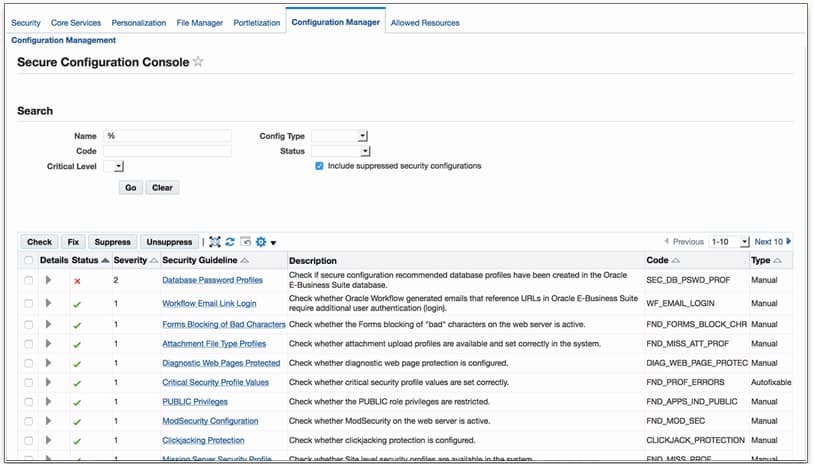Click the green check status for PUBLIC Privileges
Viewport: 813px width, 464px height.
coord(77,403)
